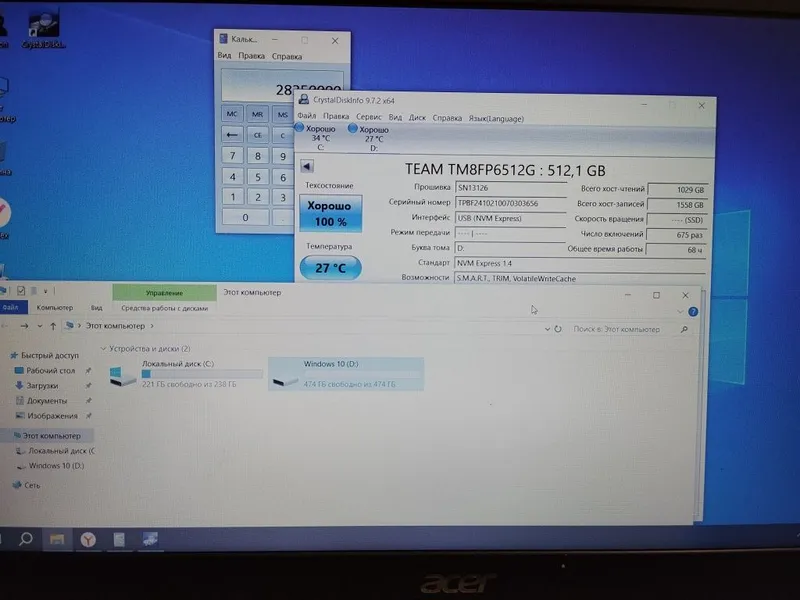Click the Calculator display field
This screenshot has height=600, width=800.
click(x=282, y=86)
